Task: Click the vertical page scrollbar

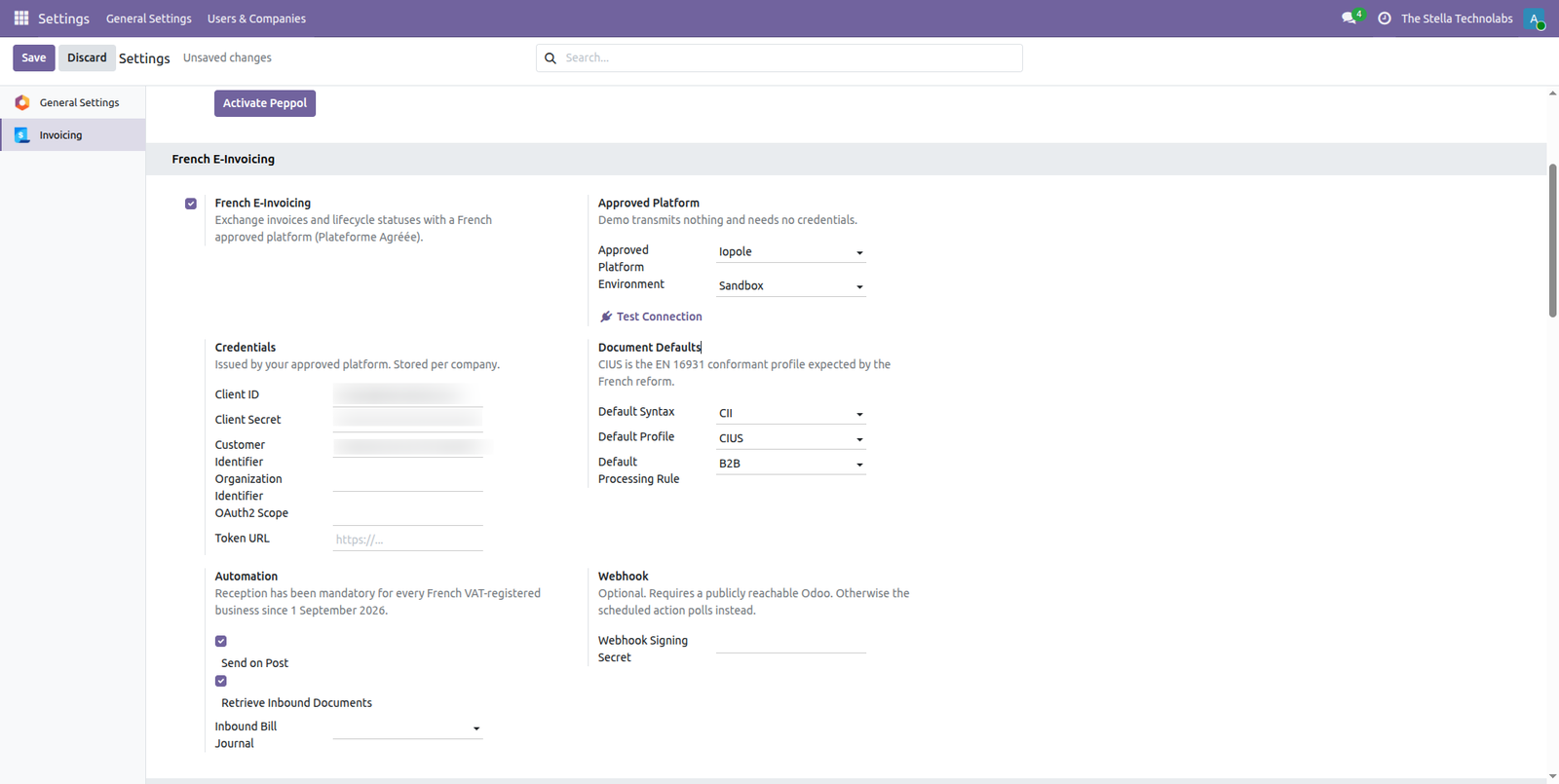Action: point(1552,240)
